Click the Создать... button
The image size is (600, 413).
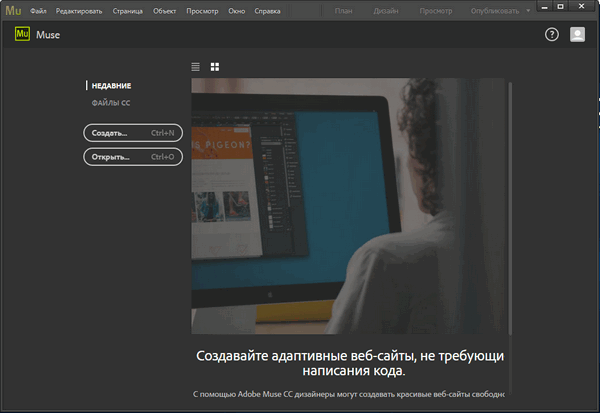click(133, 133)
